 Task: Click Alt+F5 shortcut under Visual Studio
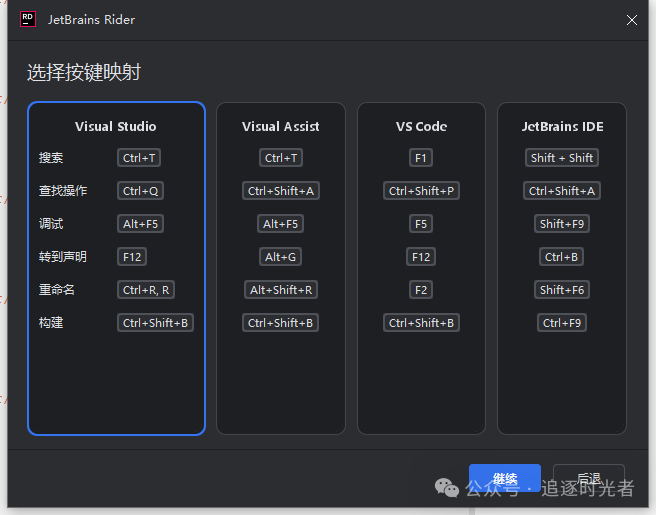[x=141, y=224]
